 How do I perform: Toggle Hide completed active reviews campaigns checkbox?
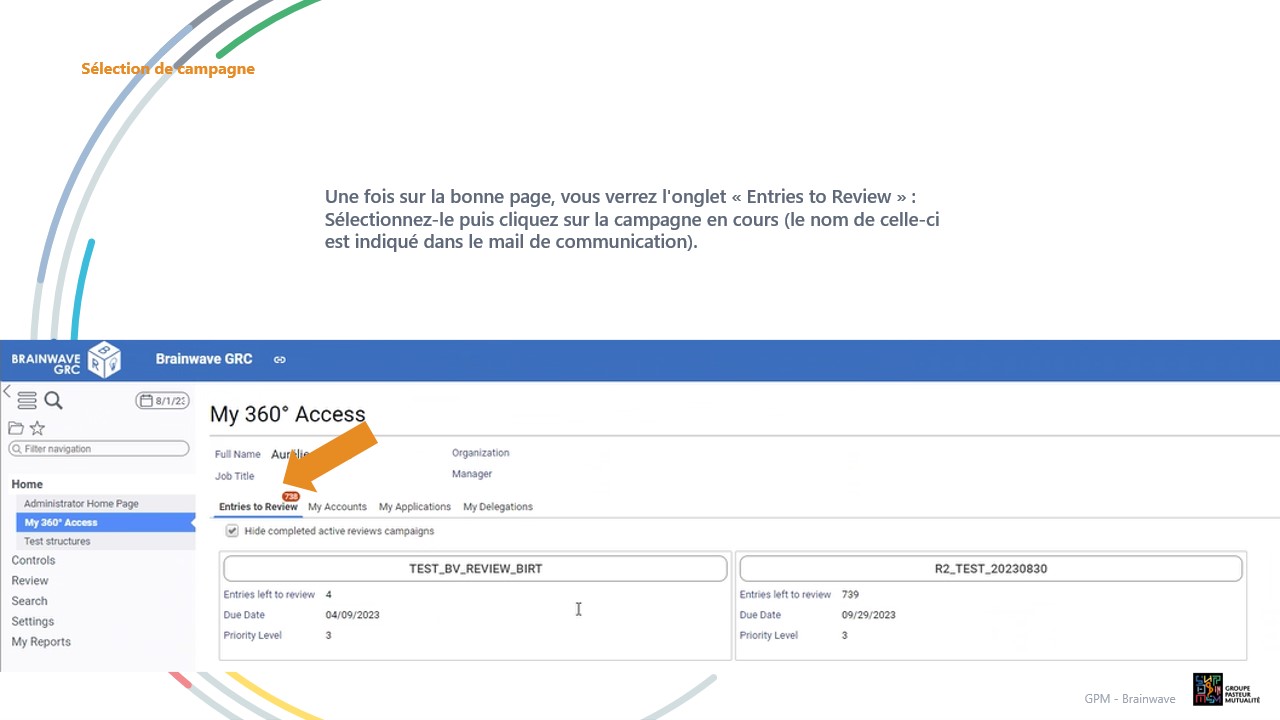(x=232, y=531)
